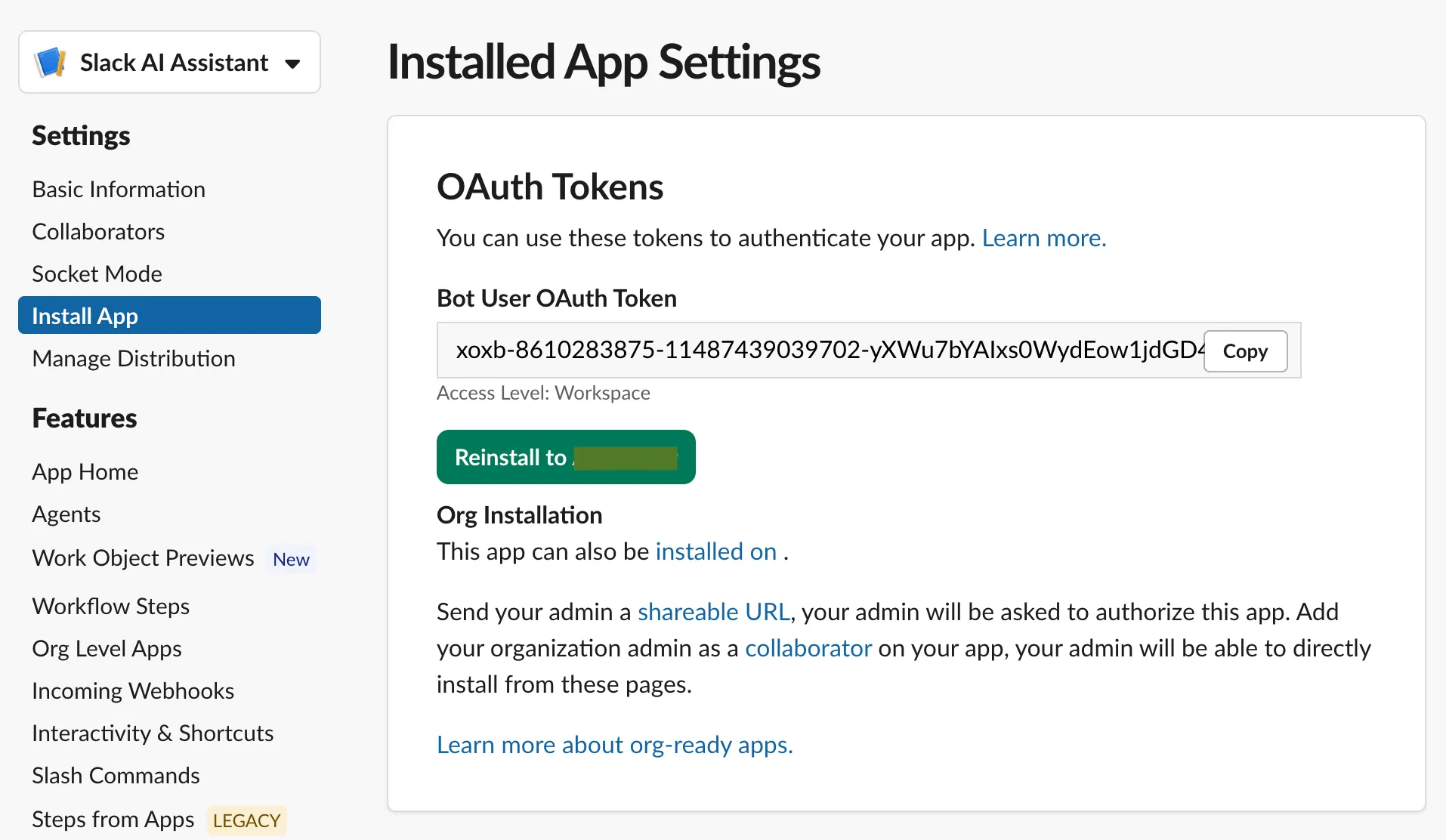Select Install App in sidebar

169,315
